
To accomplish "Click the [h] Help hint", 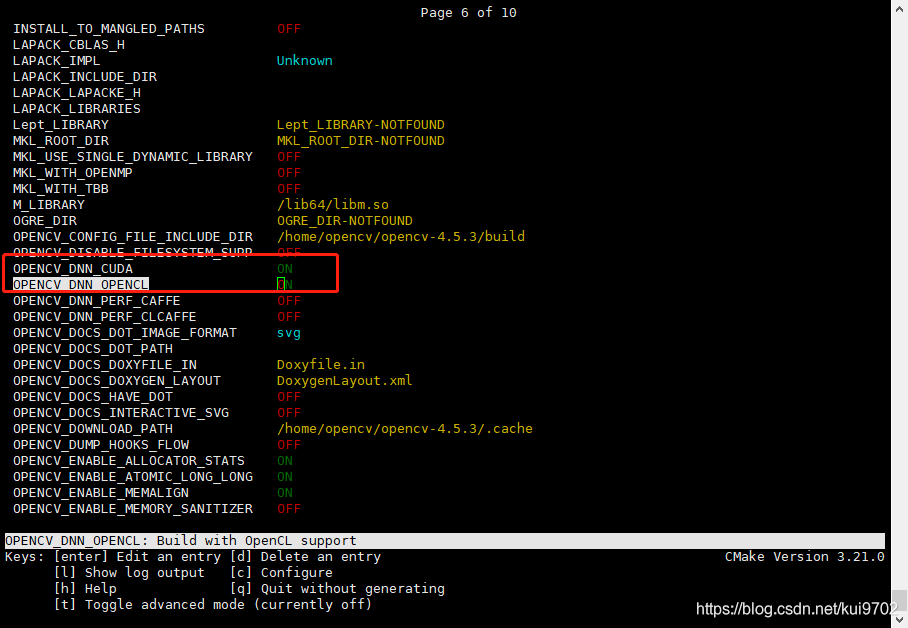I will [85, 589].
